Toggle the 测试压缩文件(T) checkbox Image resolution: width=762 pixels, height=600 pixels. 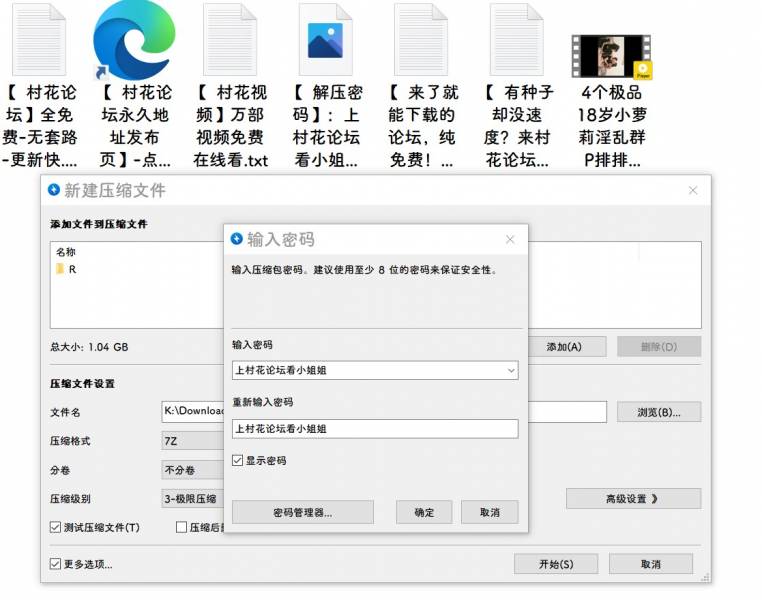56,527
